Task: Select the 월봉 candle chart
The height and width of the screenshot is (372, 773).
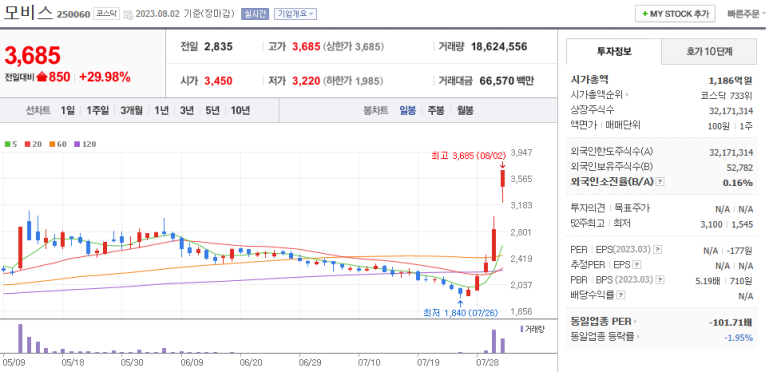Action: [x=465, y=110]
